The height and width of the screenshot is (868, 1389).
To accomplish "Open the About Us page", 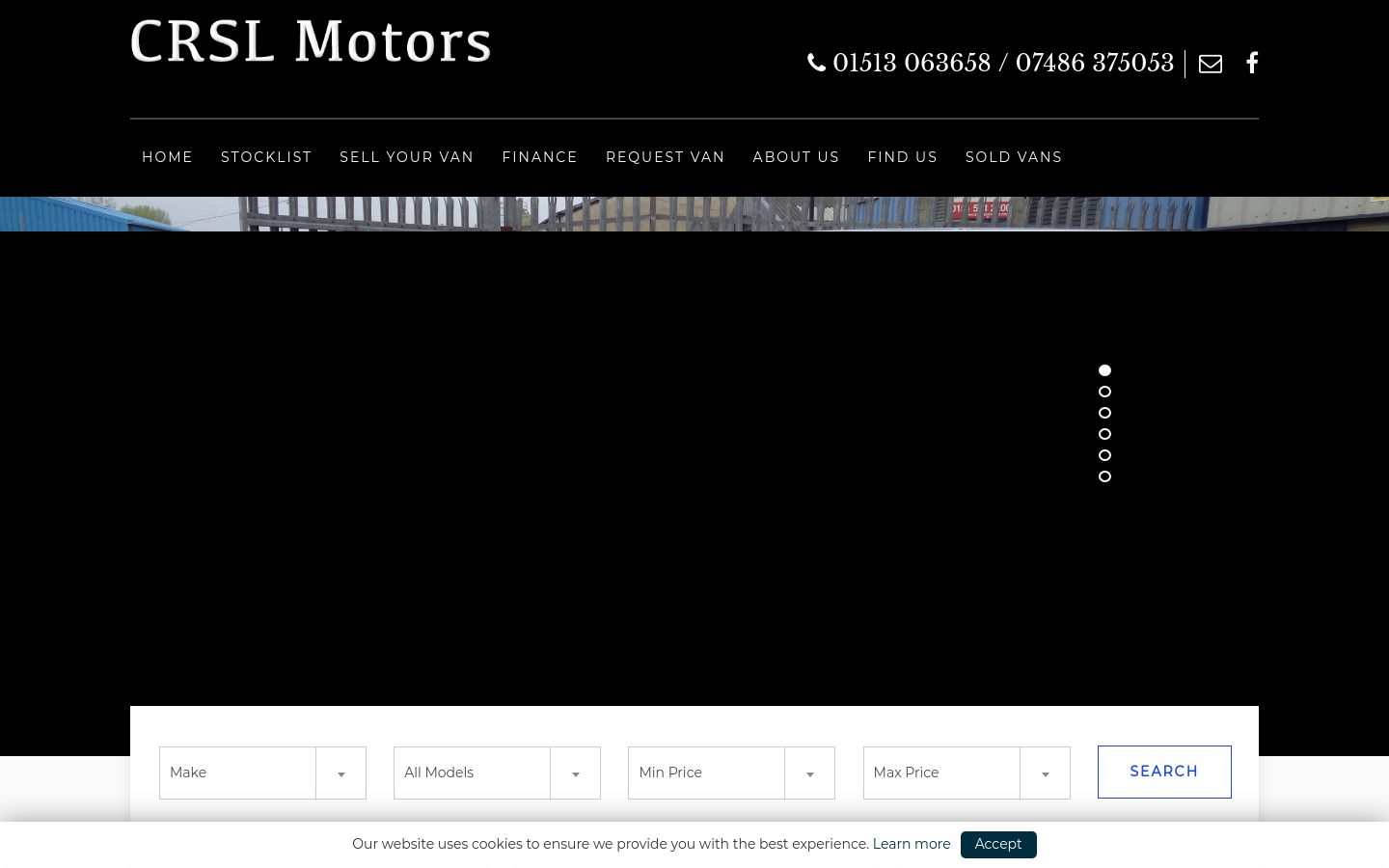I will point(796,157).
